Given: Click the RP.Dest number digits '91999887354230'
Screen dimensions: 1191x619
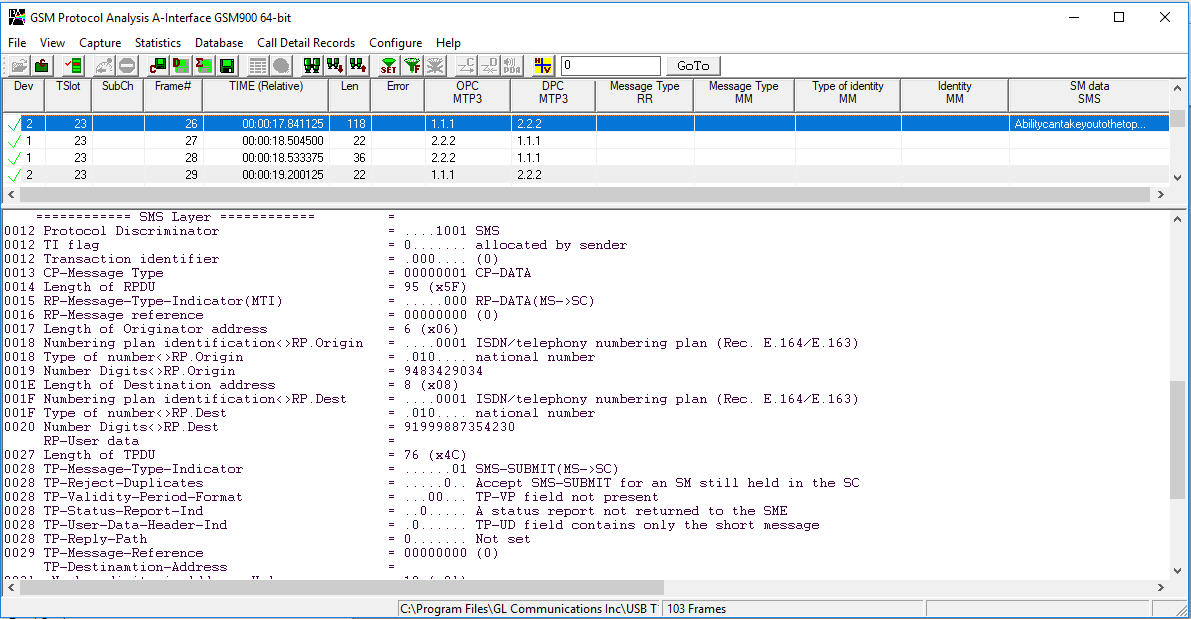Looking at the screenshot, I should click(460, 427).
